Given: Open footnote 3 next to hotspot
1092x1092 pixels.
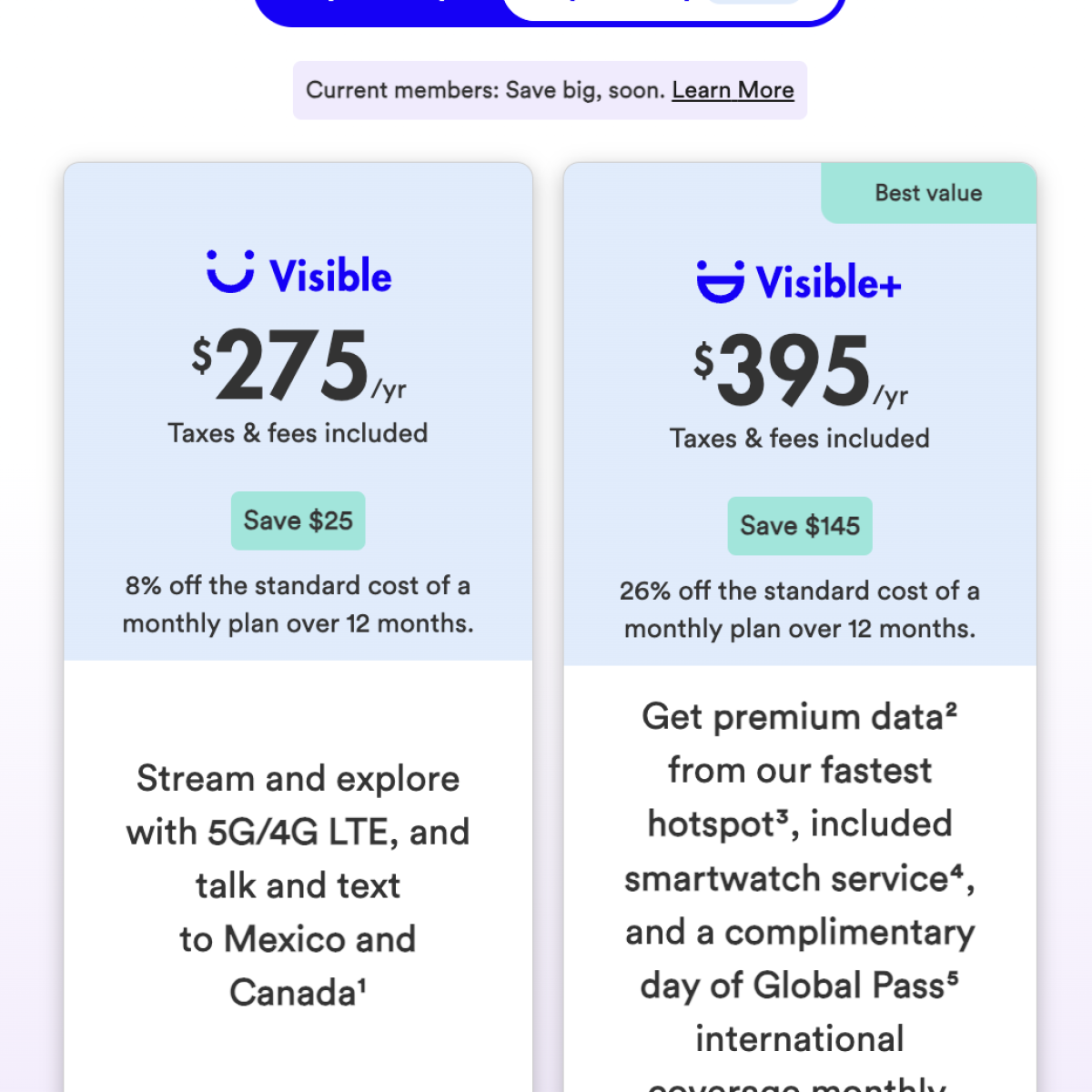Looking at the screenshot, I should [x=782, y=815].
